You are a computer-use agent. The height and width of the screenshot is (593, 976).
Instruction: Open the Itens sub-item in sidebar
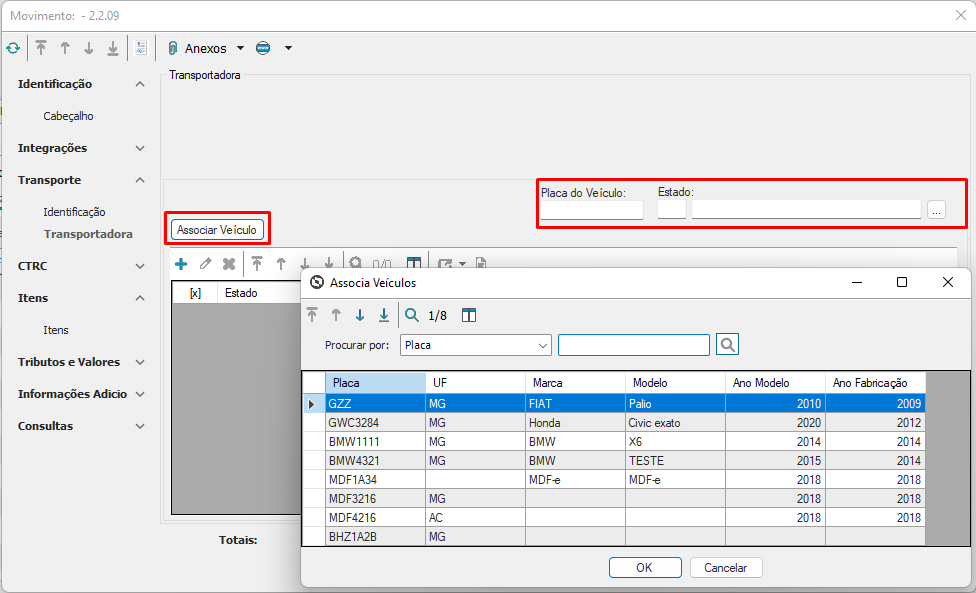(56, 330)
